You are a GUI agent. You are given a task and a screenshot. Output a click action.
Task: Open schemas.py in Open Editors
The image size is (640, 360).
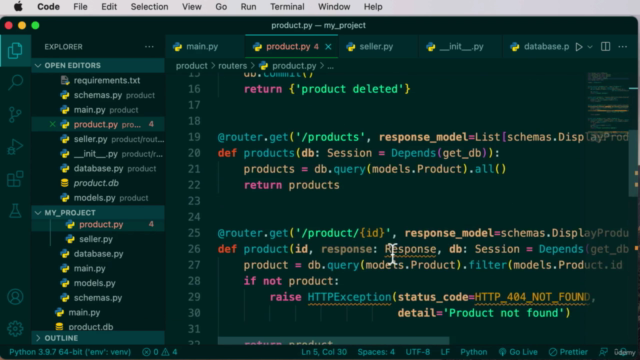[98, 95]
